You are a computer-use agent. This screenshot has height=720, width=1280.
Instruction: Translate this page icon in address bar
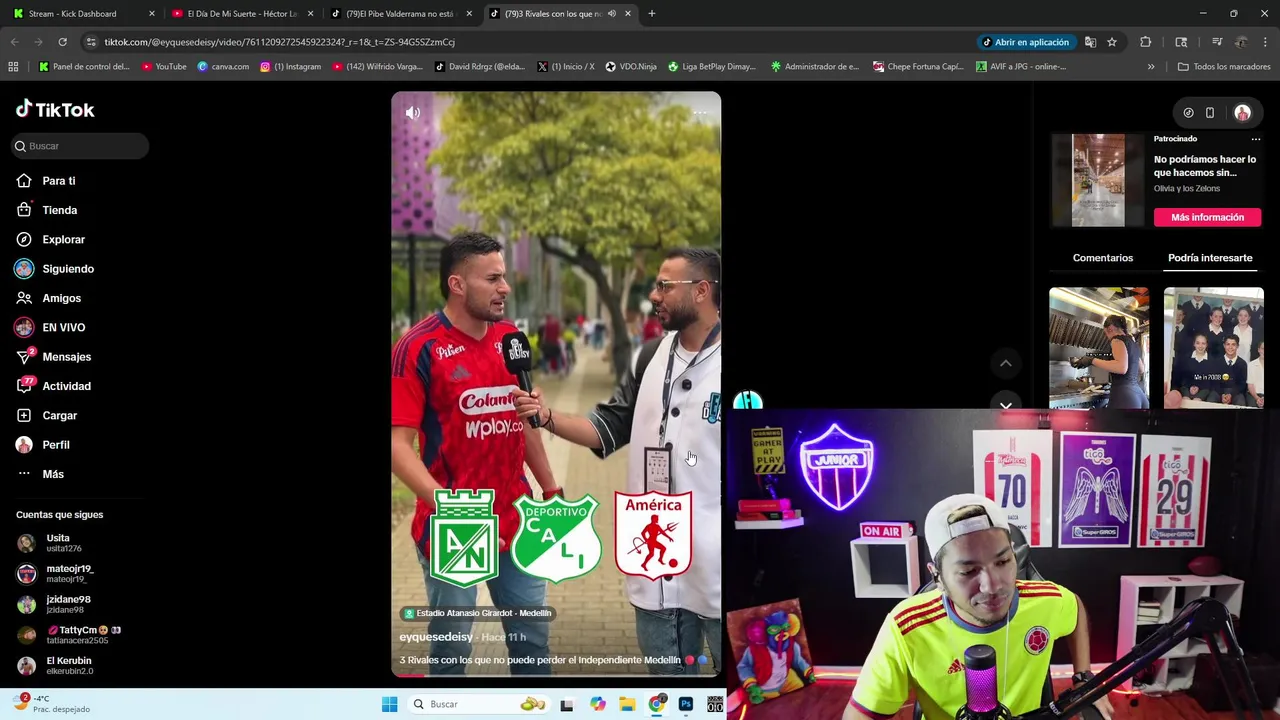(x=1090, y=42)
